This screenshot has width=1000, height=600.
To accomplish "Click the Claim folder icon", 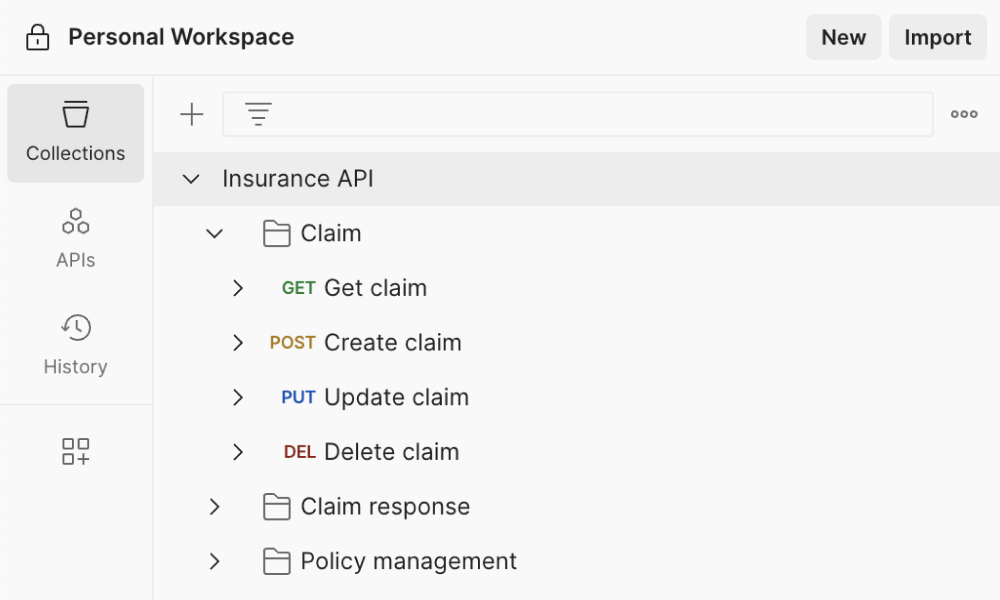I will pyautogui.click(x=276, y=232).
